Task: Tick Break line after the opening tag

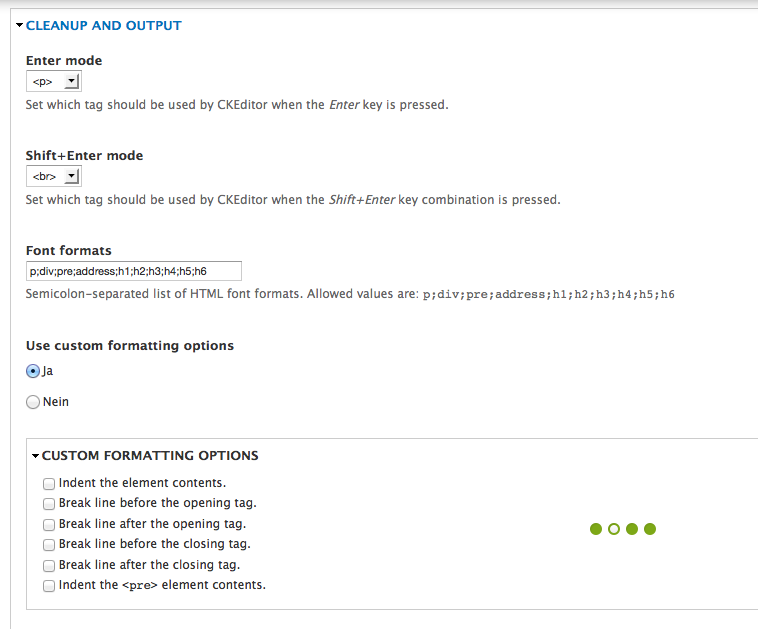Action: point(49,524)
